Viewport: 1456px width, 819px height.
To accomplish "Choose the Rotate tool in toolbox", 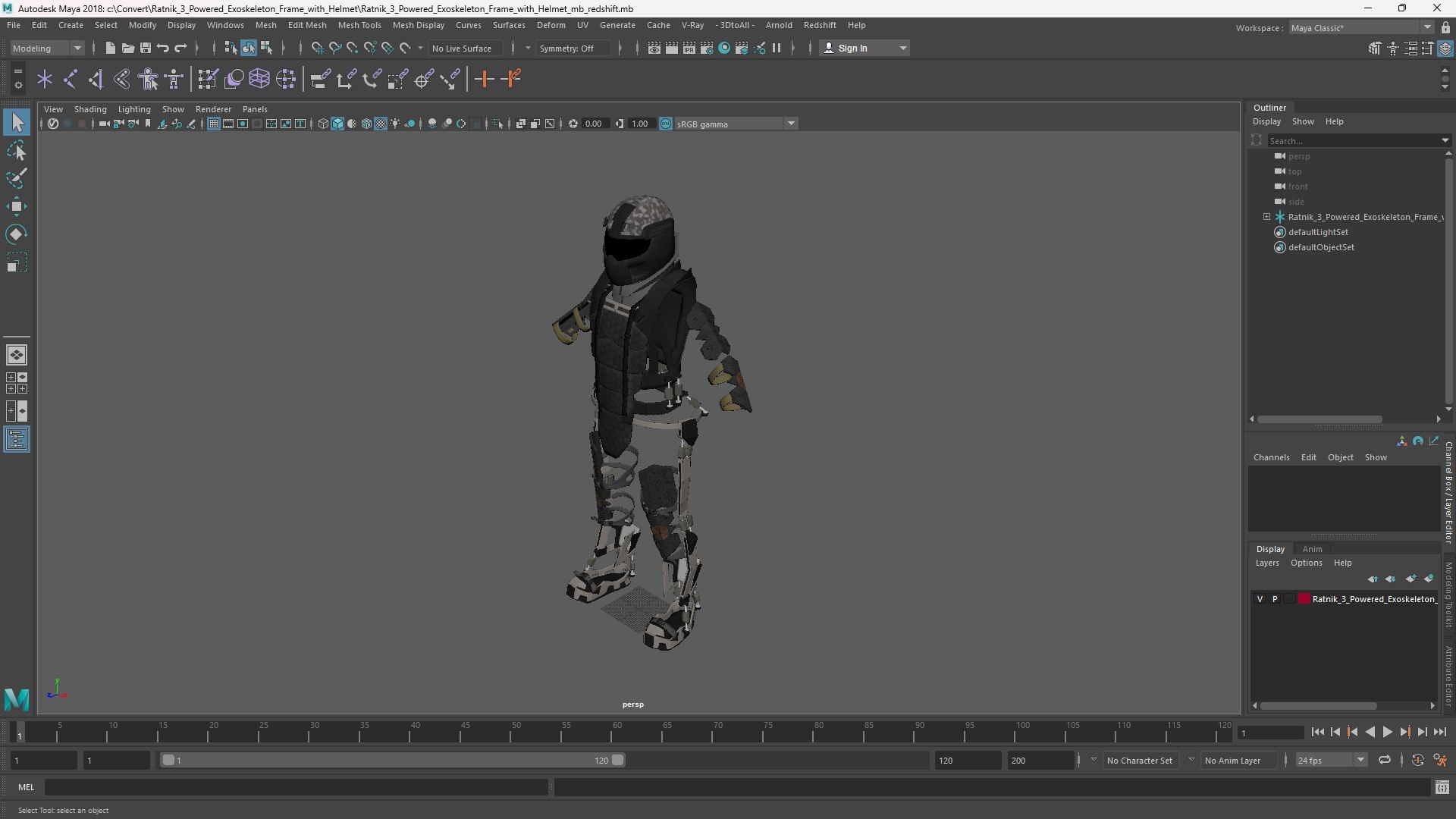I will tap(17, 234).
